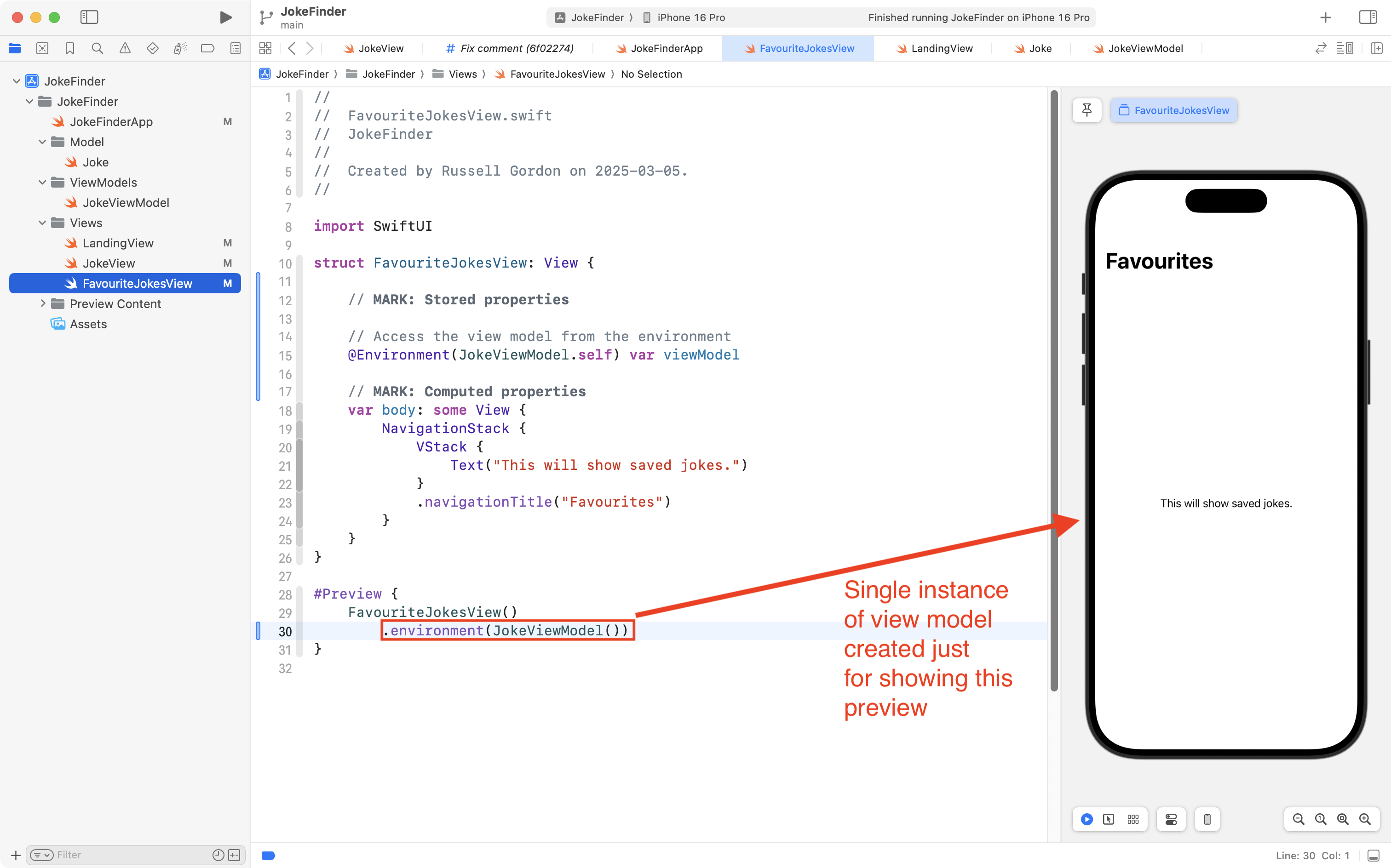Open the Issue navigator warning icon

coord(125,49)
